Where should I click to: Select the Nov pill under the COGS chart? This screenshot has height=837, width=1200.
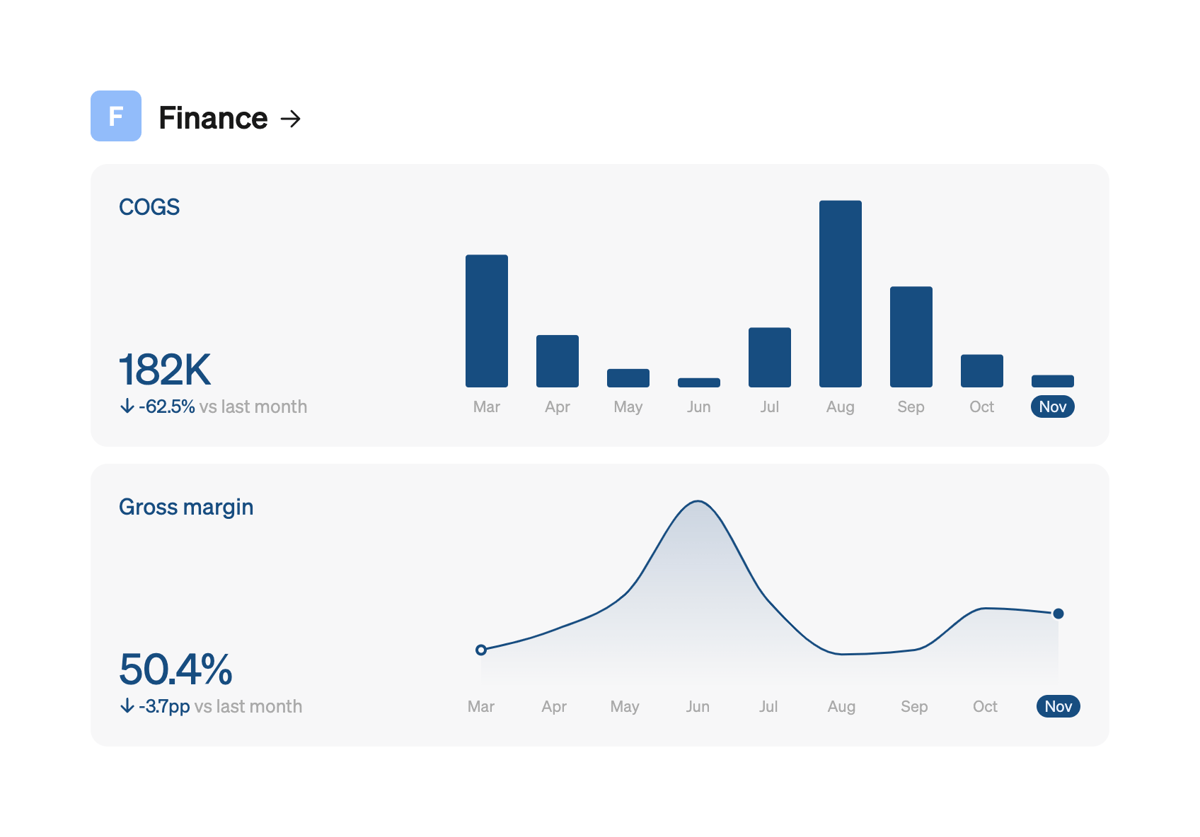pos(1052,407)
